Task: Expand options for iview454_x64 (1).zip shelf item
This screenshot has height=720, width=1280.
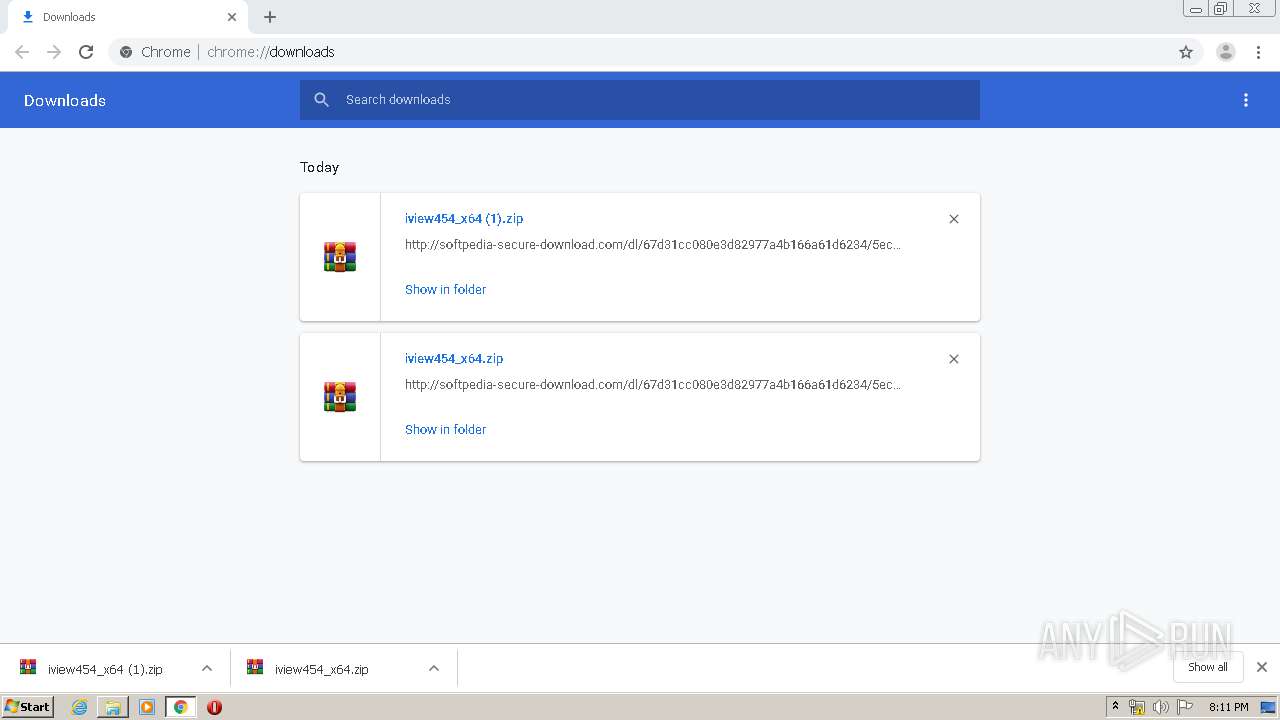Action: [x=207, y=668]
